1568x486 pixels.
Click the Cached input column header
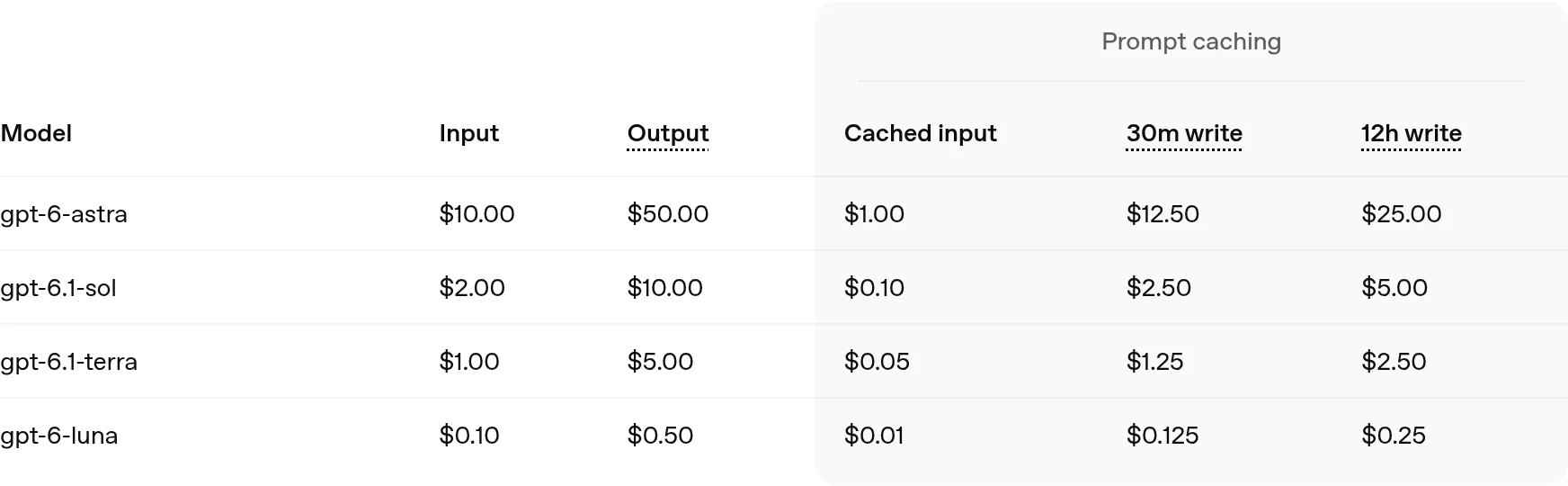point(921,133)
